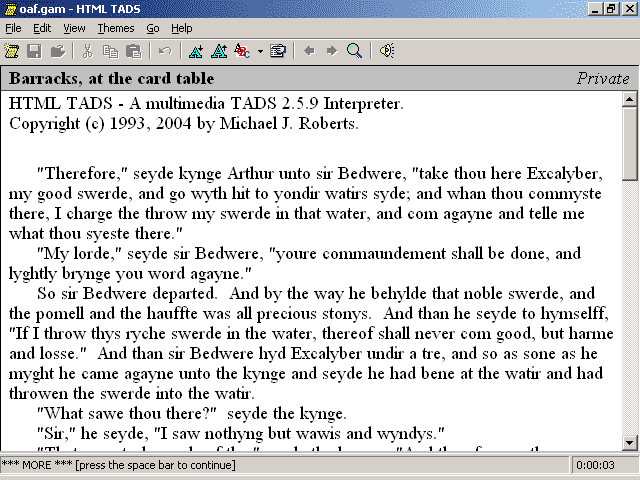
Task: Click the decrease font size icon
Action: pos(195,50)
